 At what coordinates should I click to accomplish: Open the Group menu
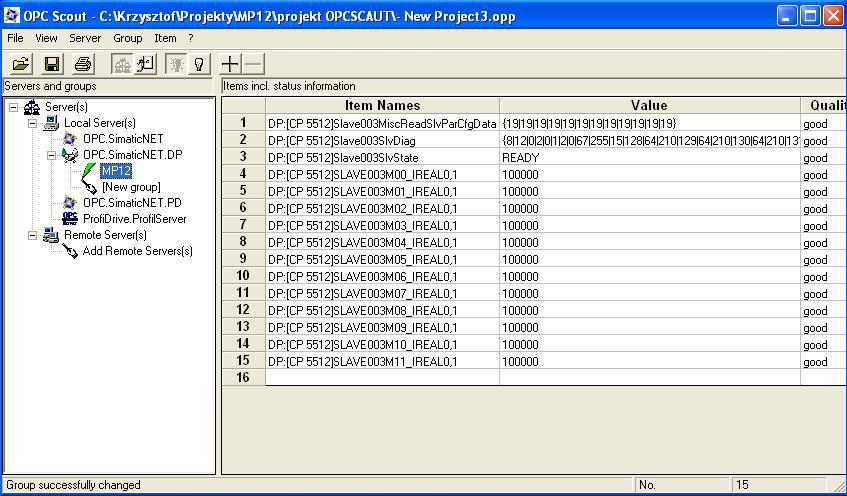pyautogui.click(x=127, y=38)
